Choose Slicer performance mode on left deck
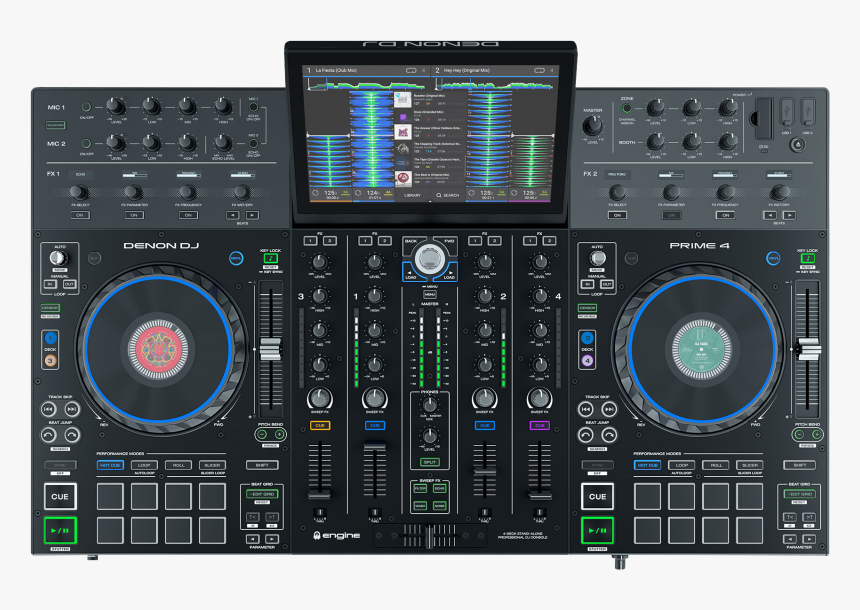The image size is (860, 610). coord(212,465)
